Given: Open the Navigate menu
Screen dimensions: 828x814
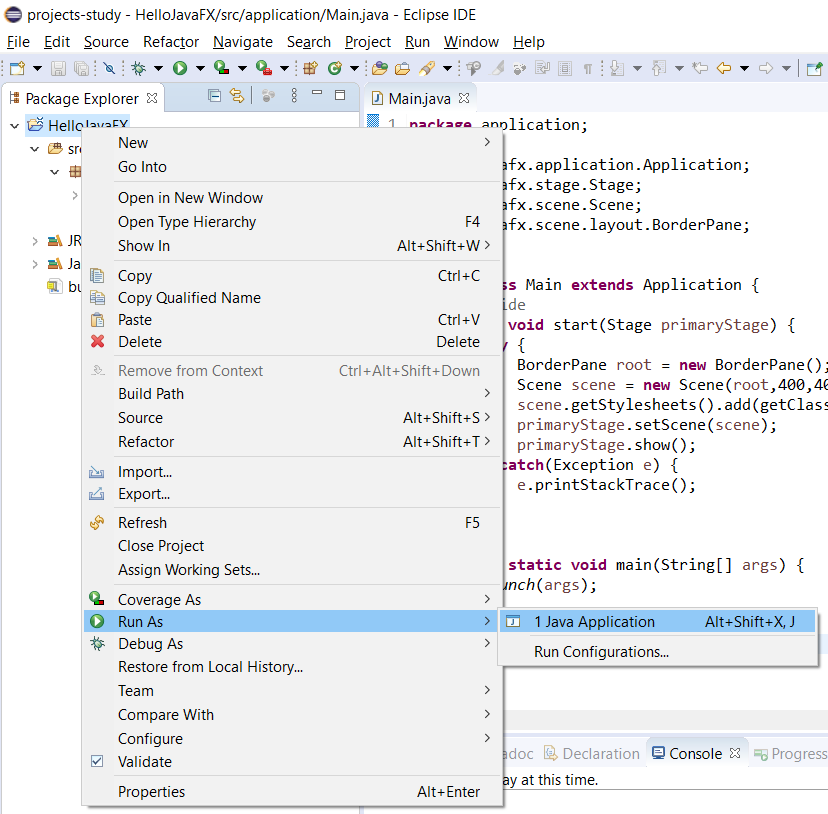Looking at the screenshot, I should (243, 42).
